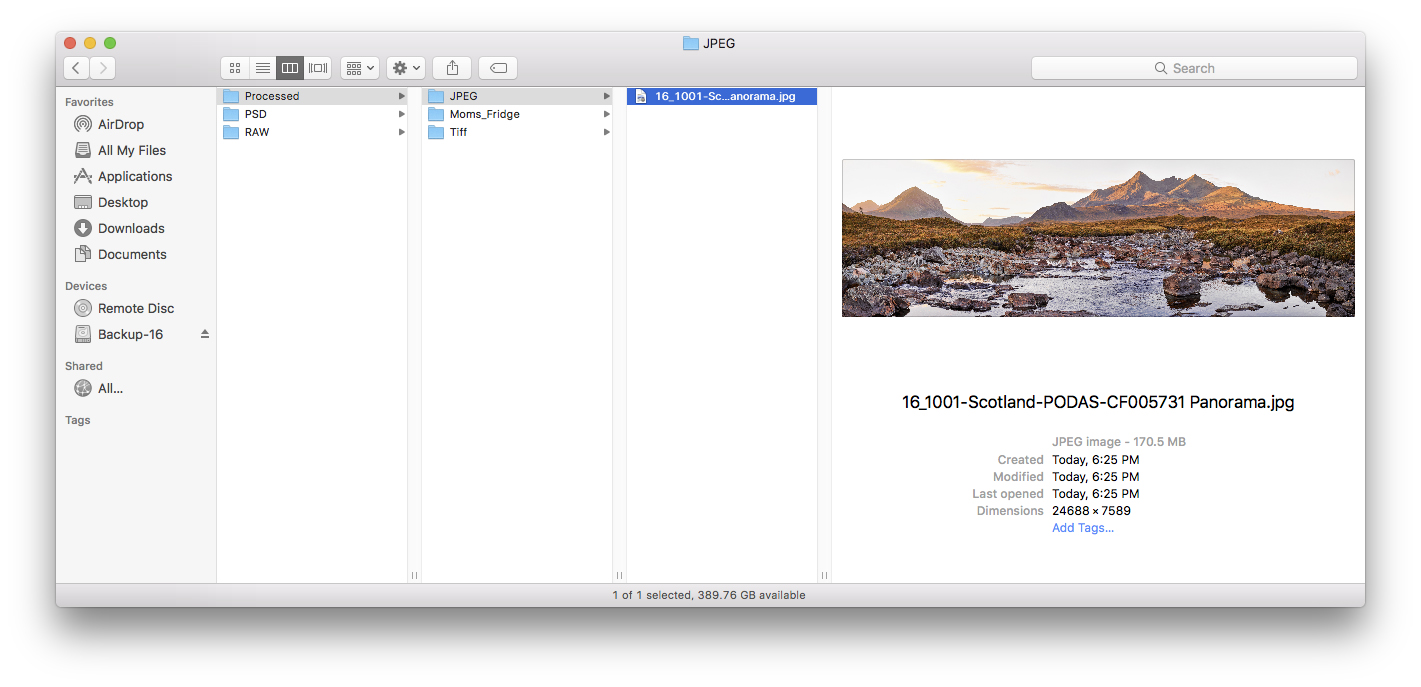Go back with the left arrow
Image resolution: width=1421 pixels, height=687 pixels.
coord(77,68)
